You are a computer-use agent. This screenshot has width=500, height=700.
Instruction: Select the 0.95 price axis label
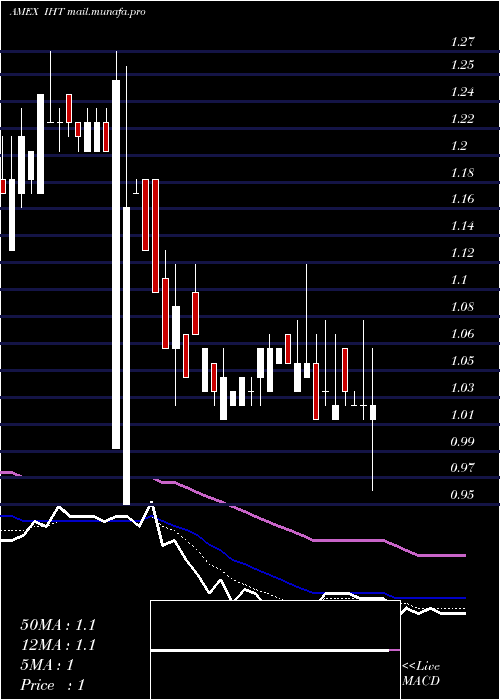coord(462,495)
